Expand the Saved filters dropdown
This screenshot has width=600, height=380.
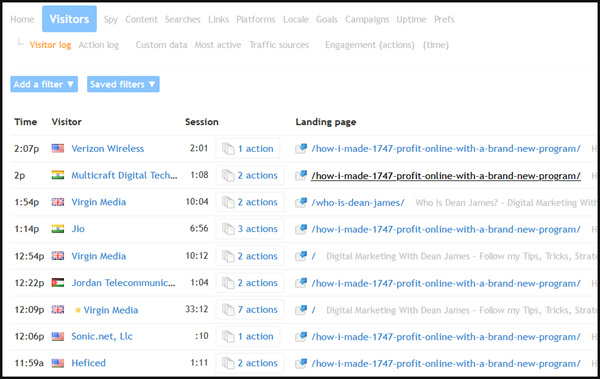click(x=123, y=84)
